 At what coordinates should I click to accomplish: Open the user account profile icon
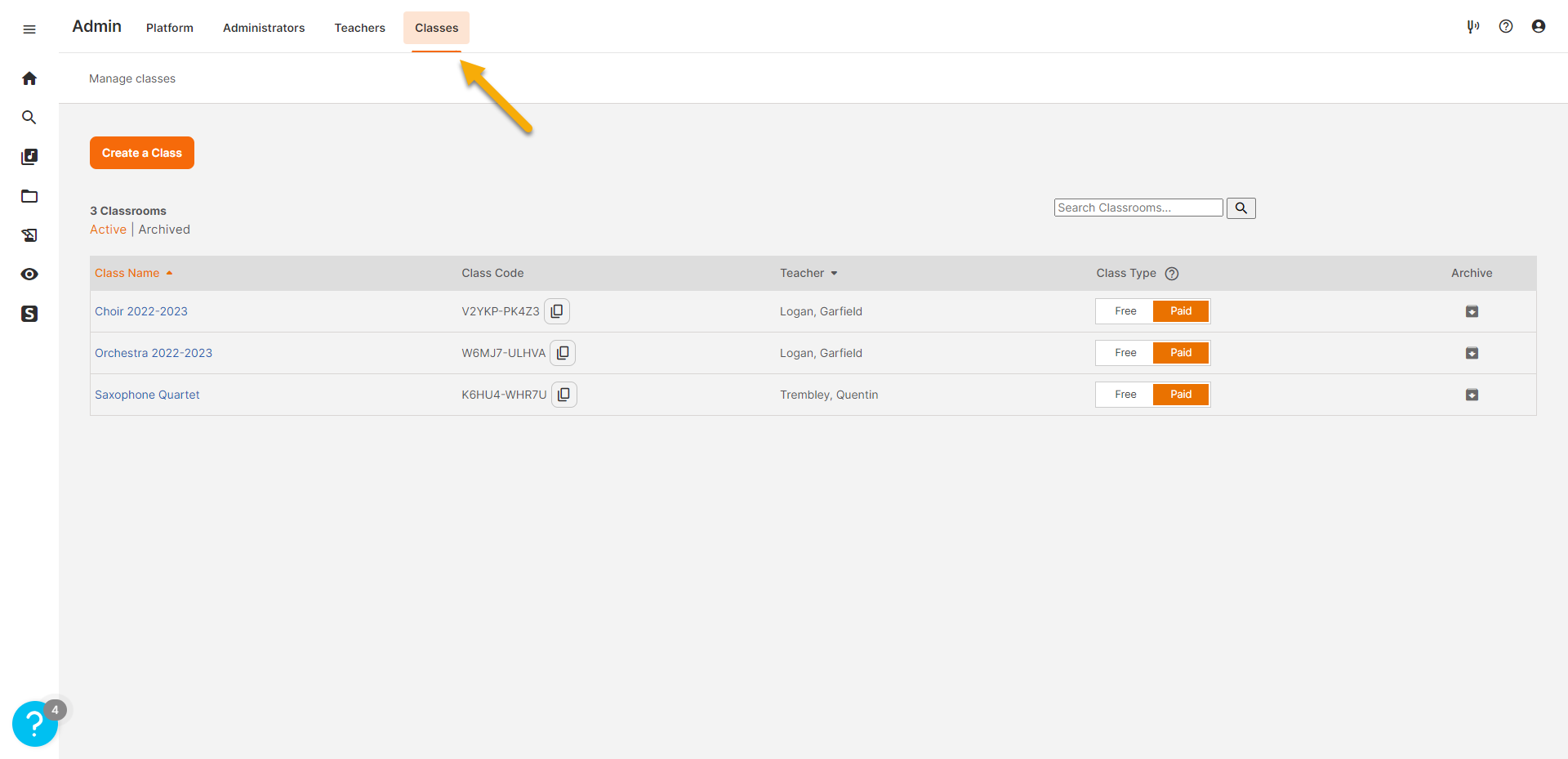pos(1539,26)
